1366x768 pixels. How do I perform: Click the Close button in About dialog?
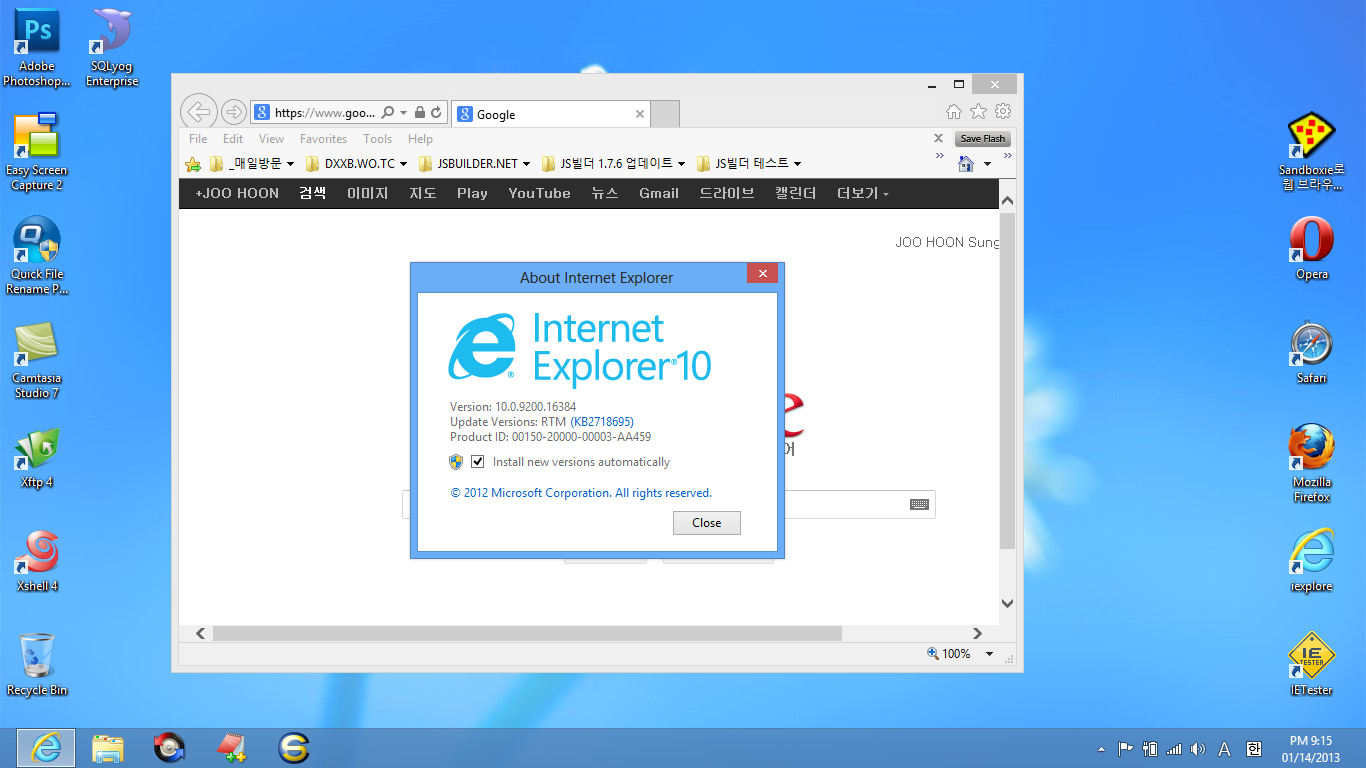706,523
